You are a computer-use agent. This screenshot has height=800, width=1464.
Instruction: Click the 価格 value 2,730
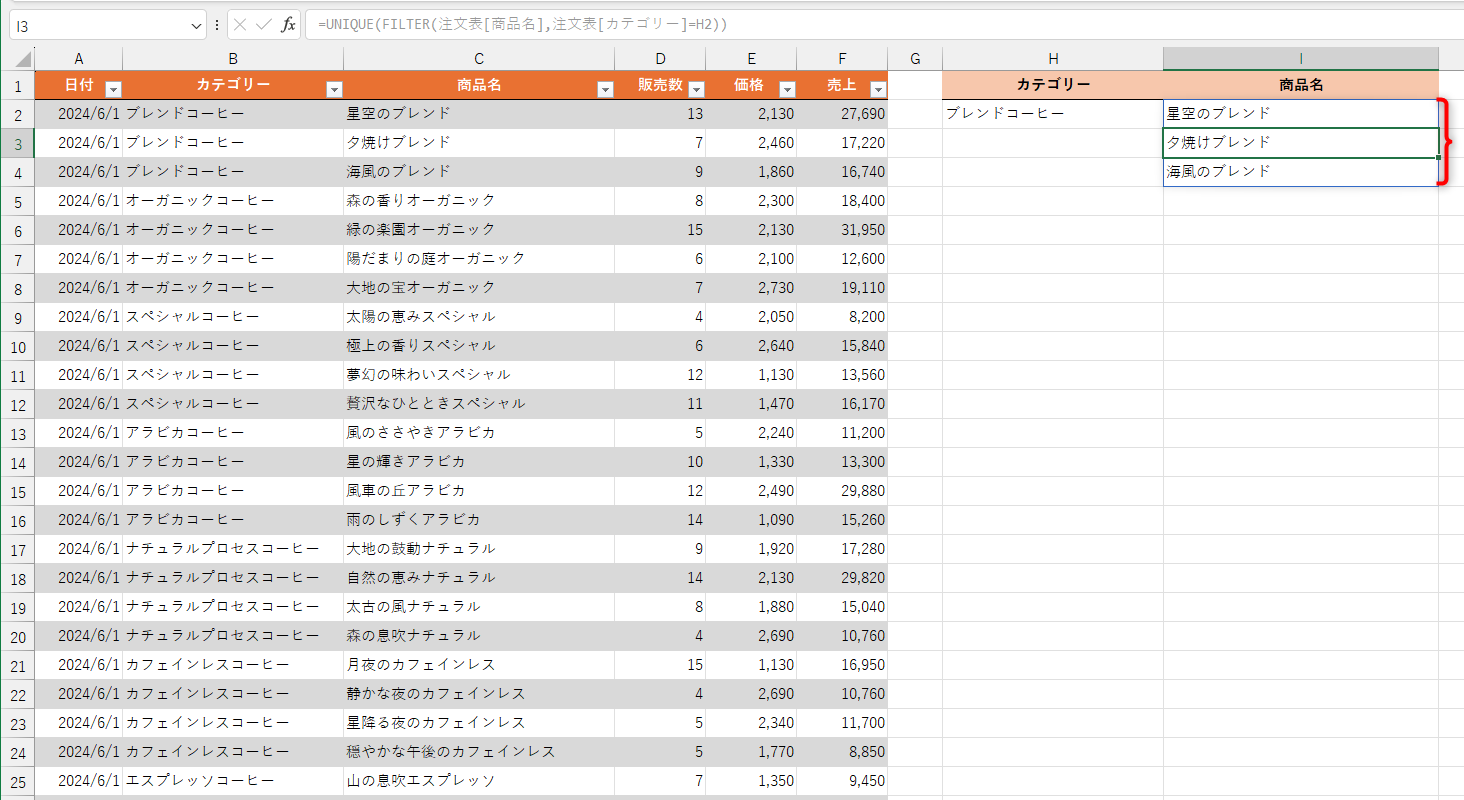coord(751,288)
